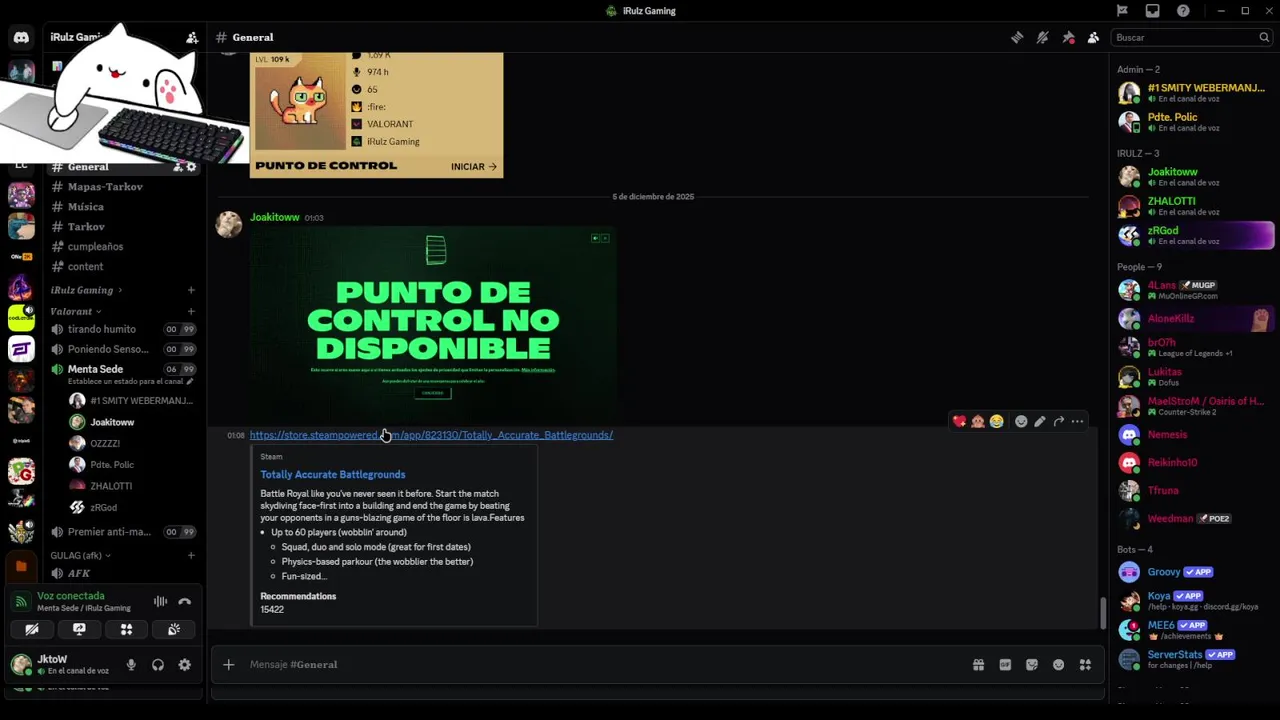Screen dimensions: 1280x720
Task: Open the Punto de Control No Disponible image
Action: (433, 324)
